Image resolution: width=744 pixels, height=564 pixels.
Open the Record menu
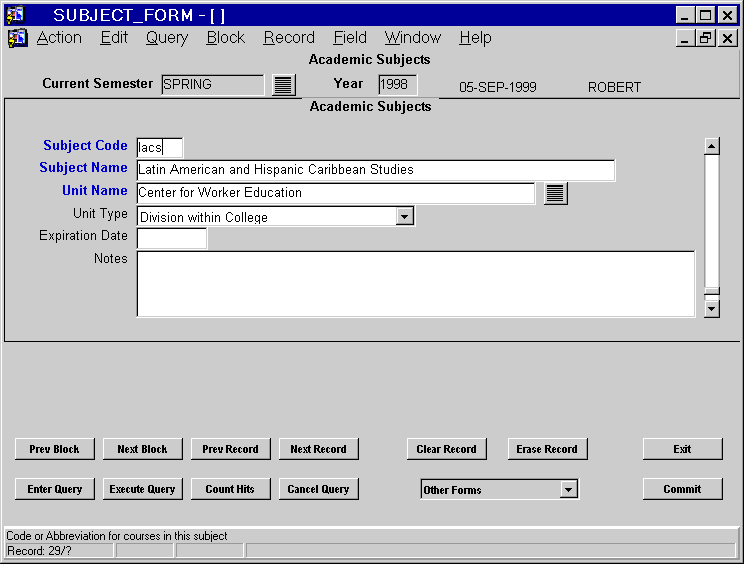(x=289, y=37)
